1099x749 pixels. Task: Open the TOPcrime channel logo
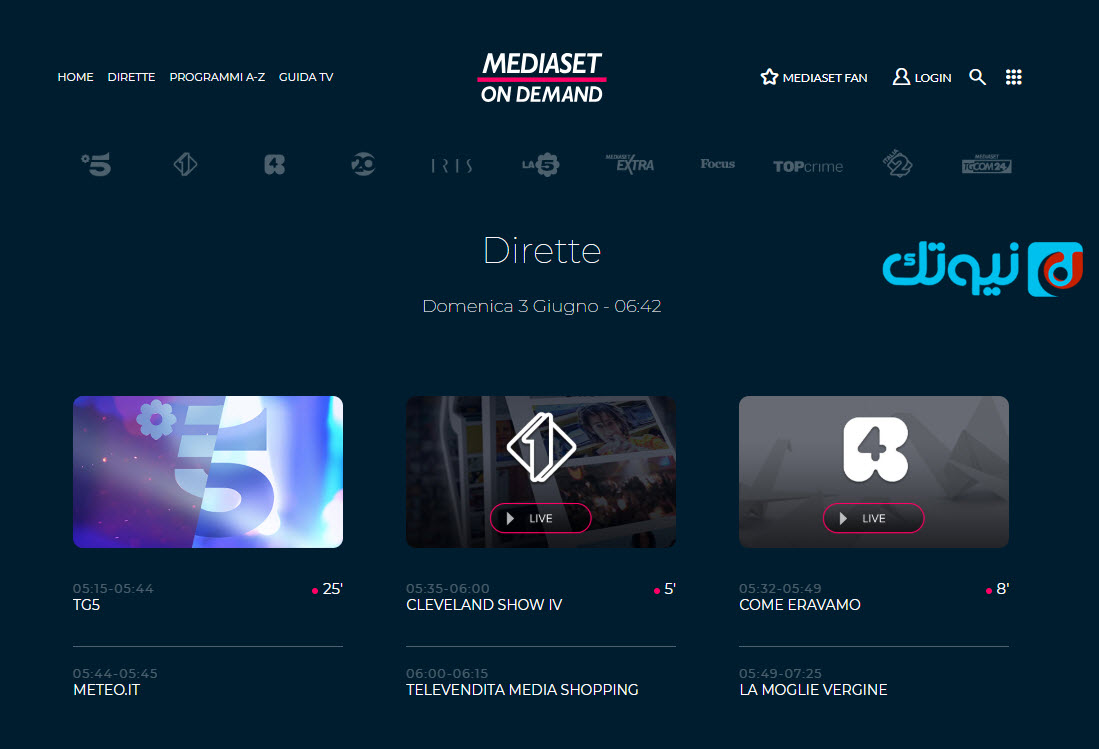807,167
